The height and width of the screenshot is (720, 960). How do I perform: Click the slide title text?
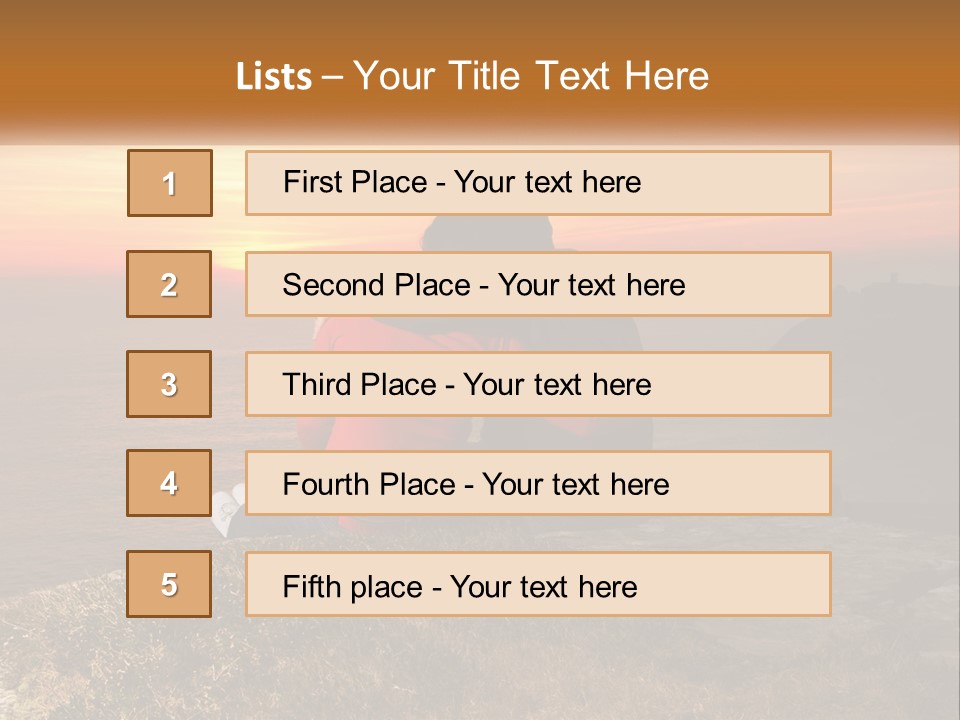472,76
